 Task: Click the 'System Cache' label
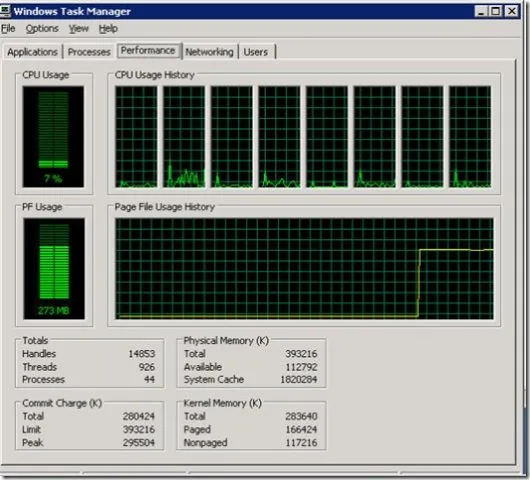coord(214,380)
